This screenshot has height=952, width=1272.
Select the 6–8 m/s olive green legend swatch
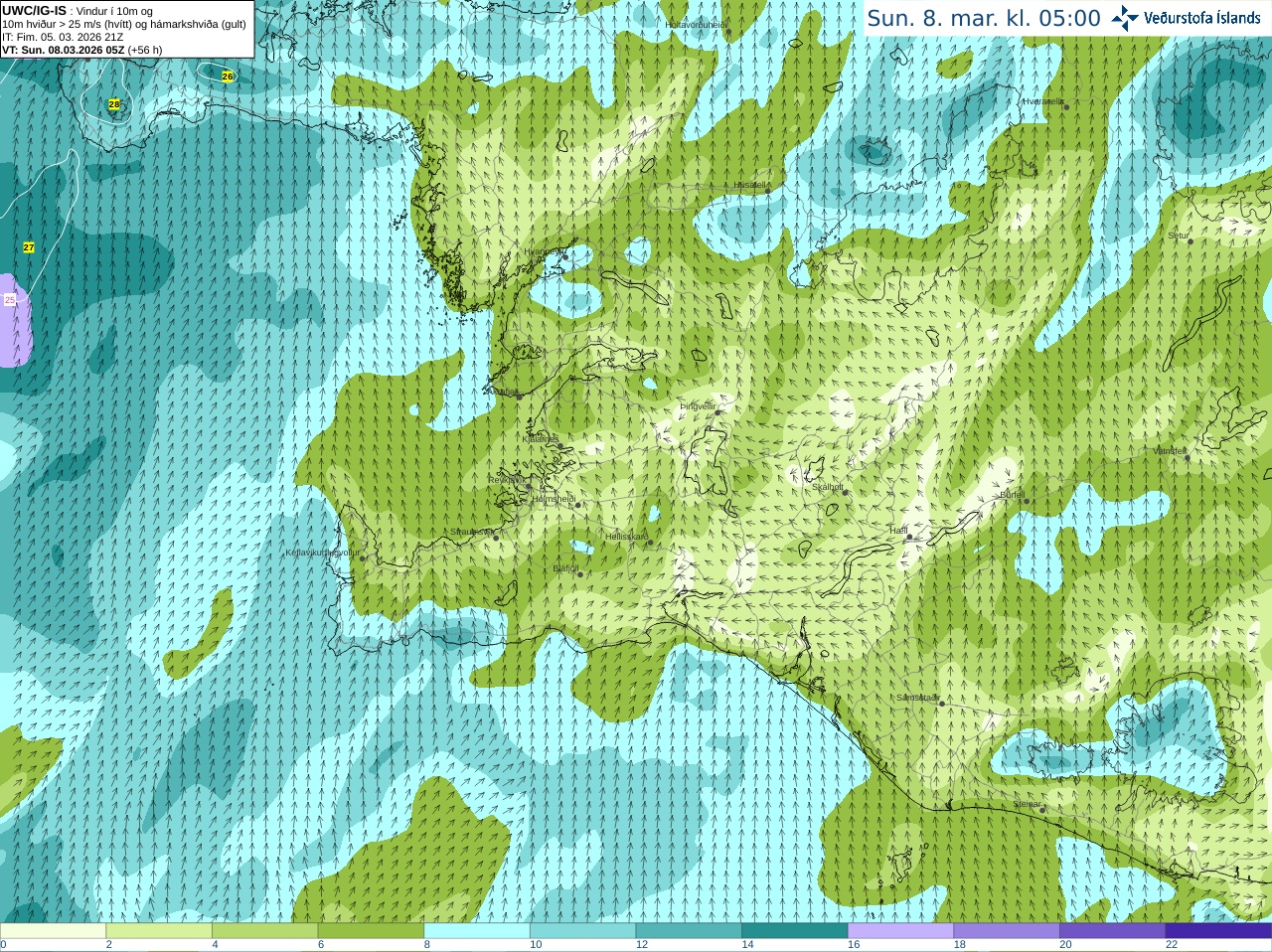pyautogui.click(x=371, y=931)
